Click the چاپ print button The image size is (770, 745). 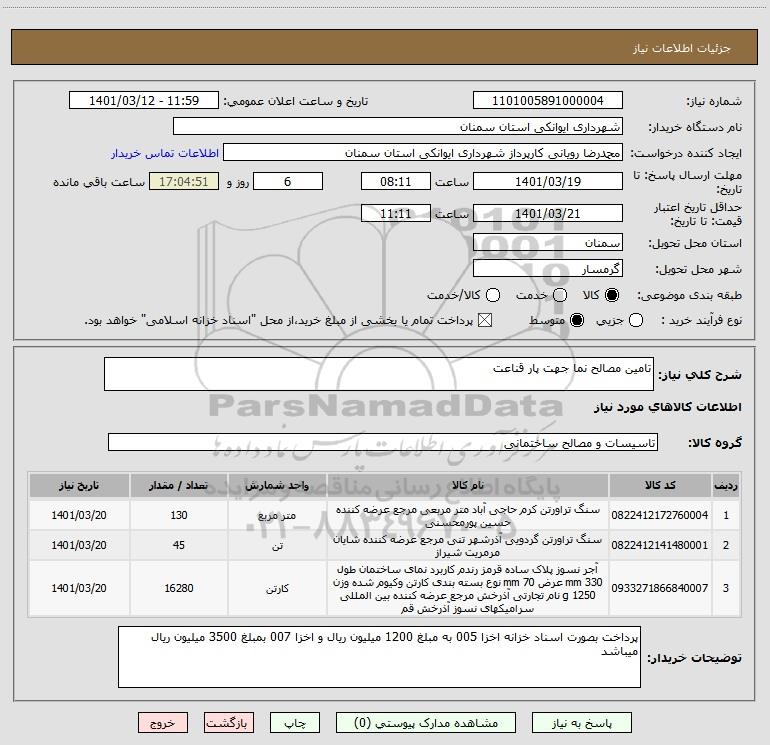(x=295, y=723)
